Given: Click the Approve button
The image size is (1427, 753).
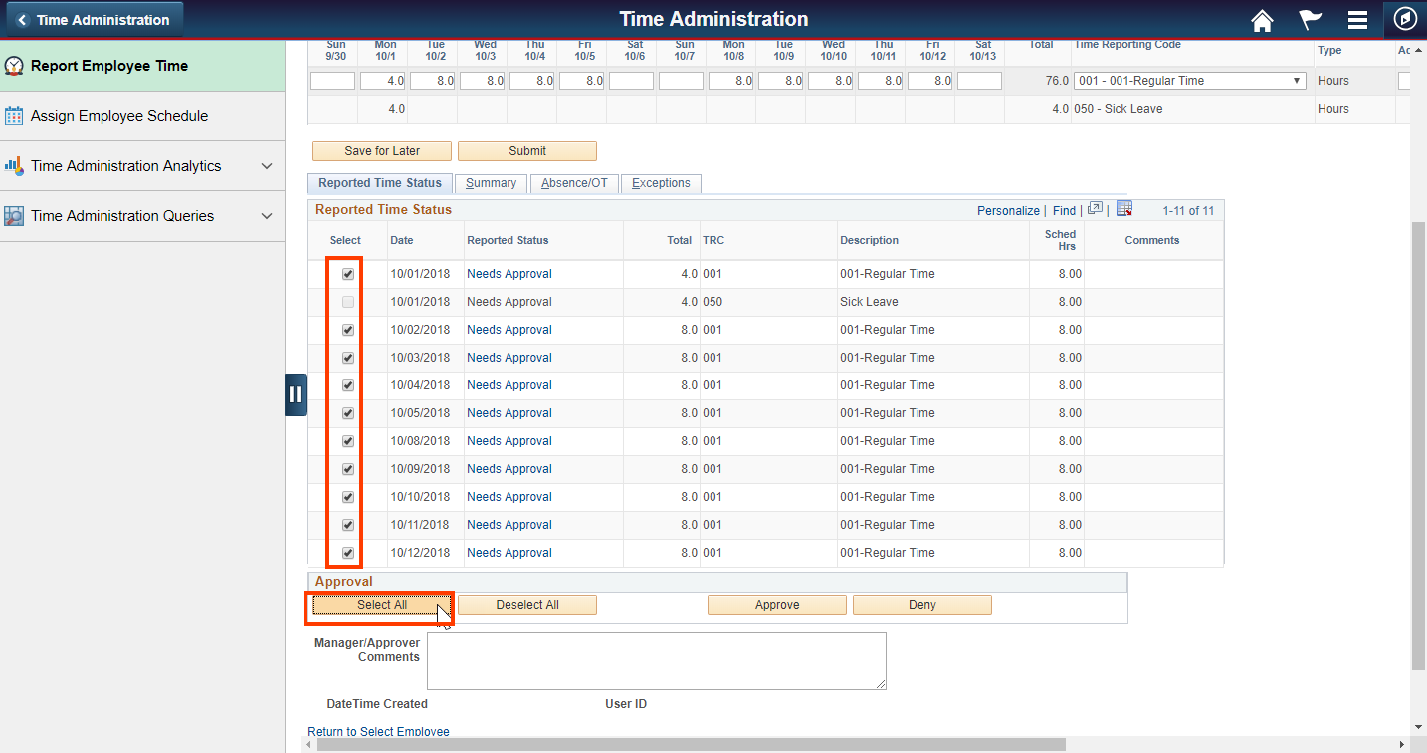Looking at the screenshot, I should (777, 604).
